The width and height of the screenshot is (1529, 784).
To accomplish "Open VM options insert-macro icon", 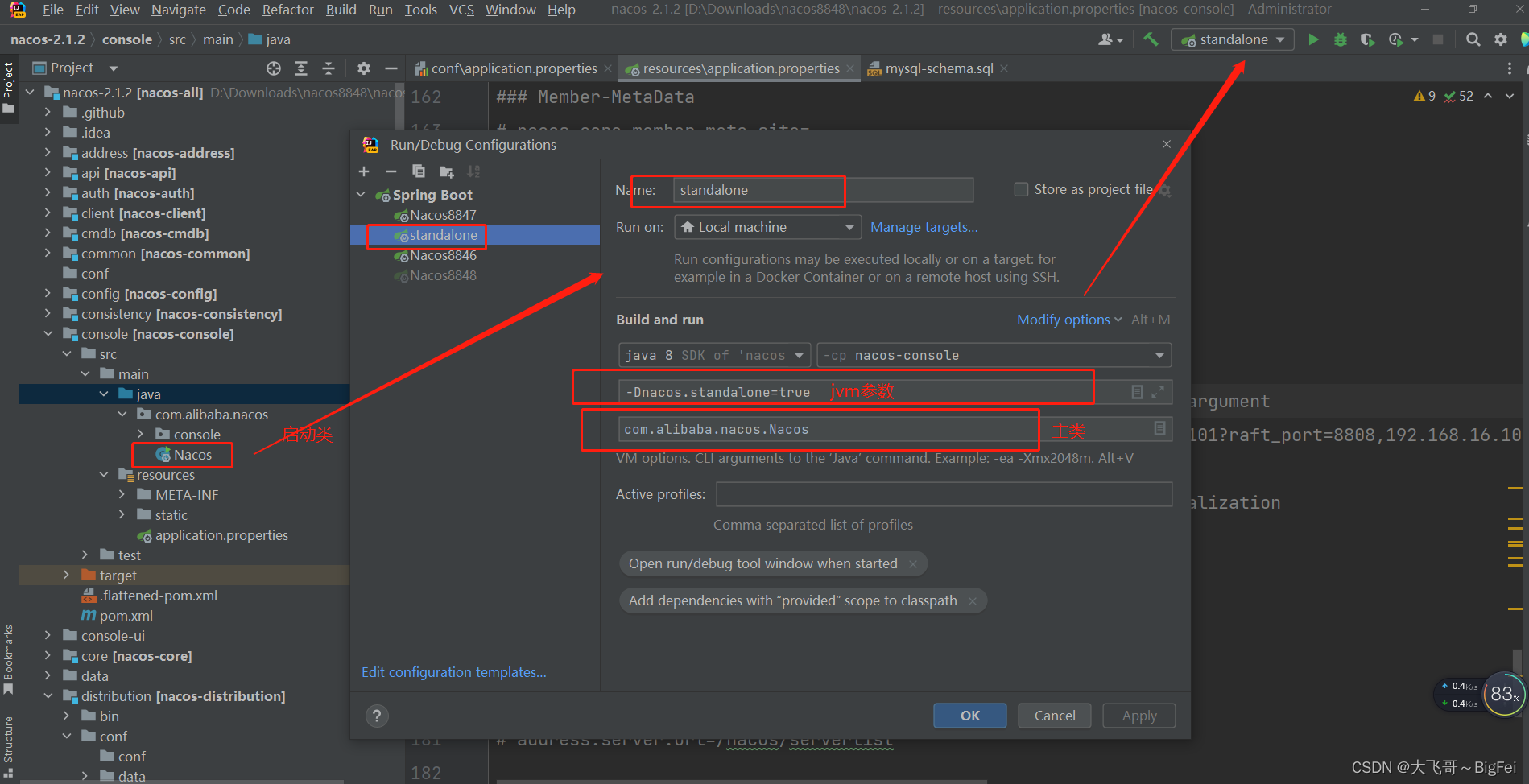I will click(x=1137, y=392).
